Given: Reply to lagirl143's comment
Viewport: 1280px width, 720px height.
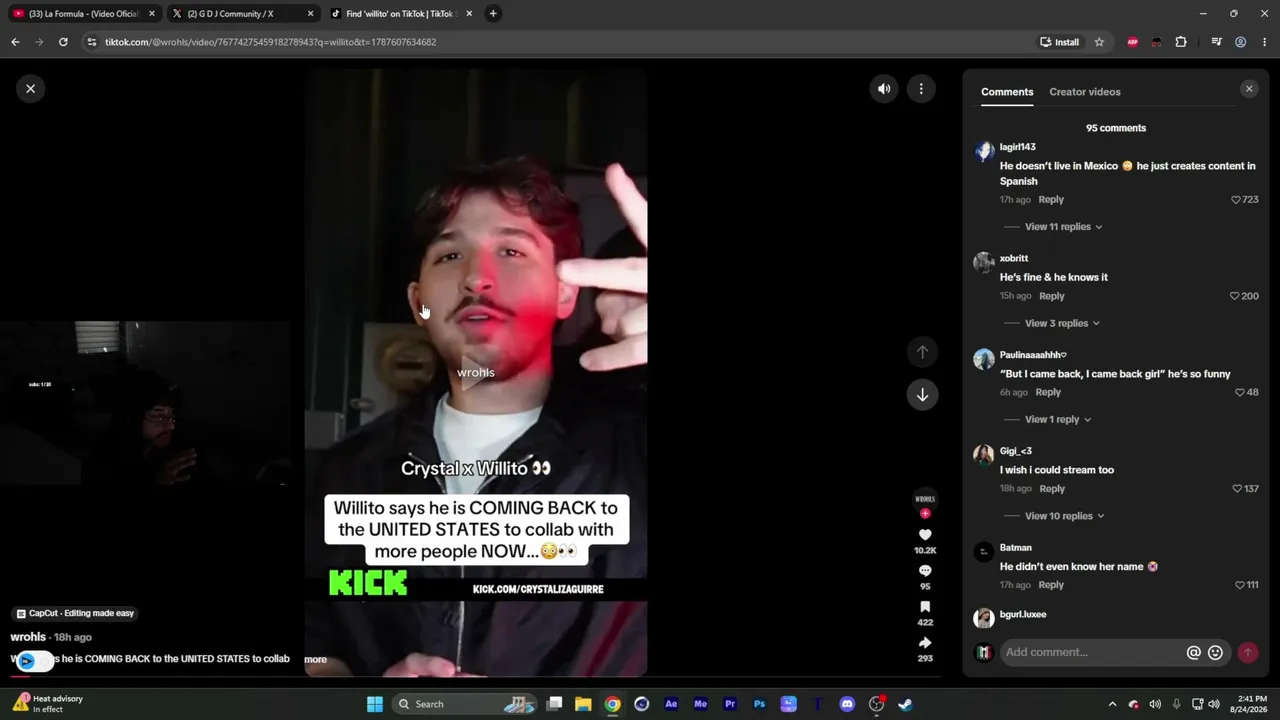Looking at the screenshot, I should coord(1051,200).
